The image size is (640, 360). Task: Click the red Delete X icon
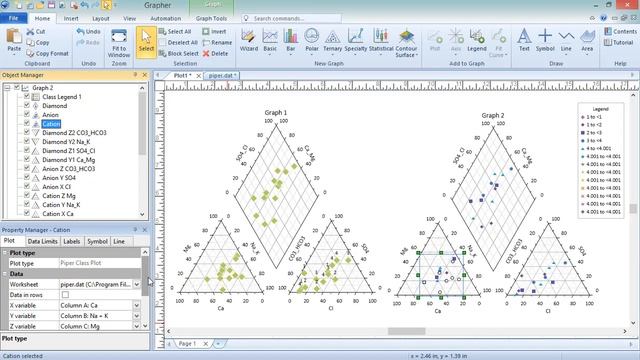point(206,53)
